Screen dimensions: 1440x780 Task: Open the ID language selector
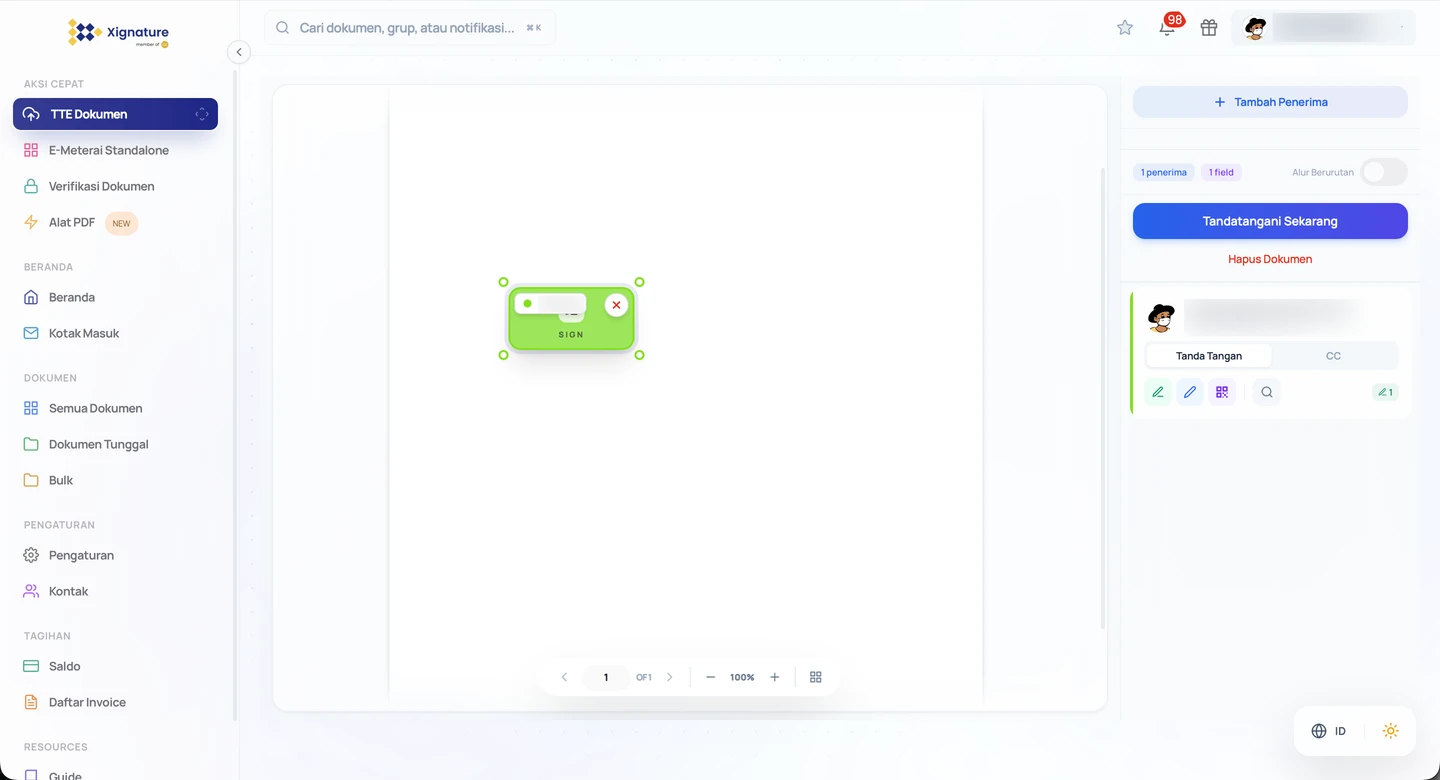1329,731
